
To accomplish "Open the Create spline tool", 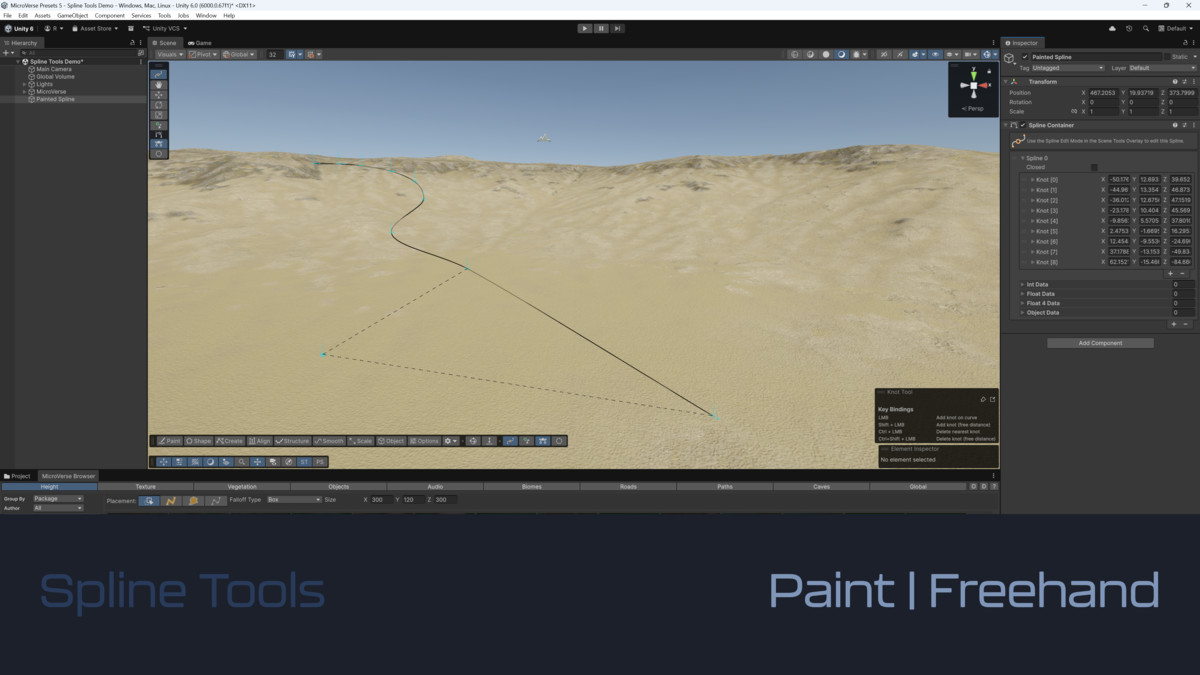I will pos(230,441).
